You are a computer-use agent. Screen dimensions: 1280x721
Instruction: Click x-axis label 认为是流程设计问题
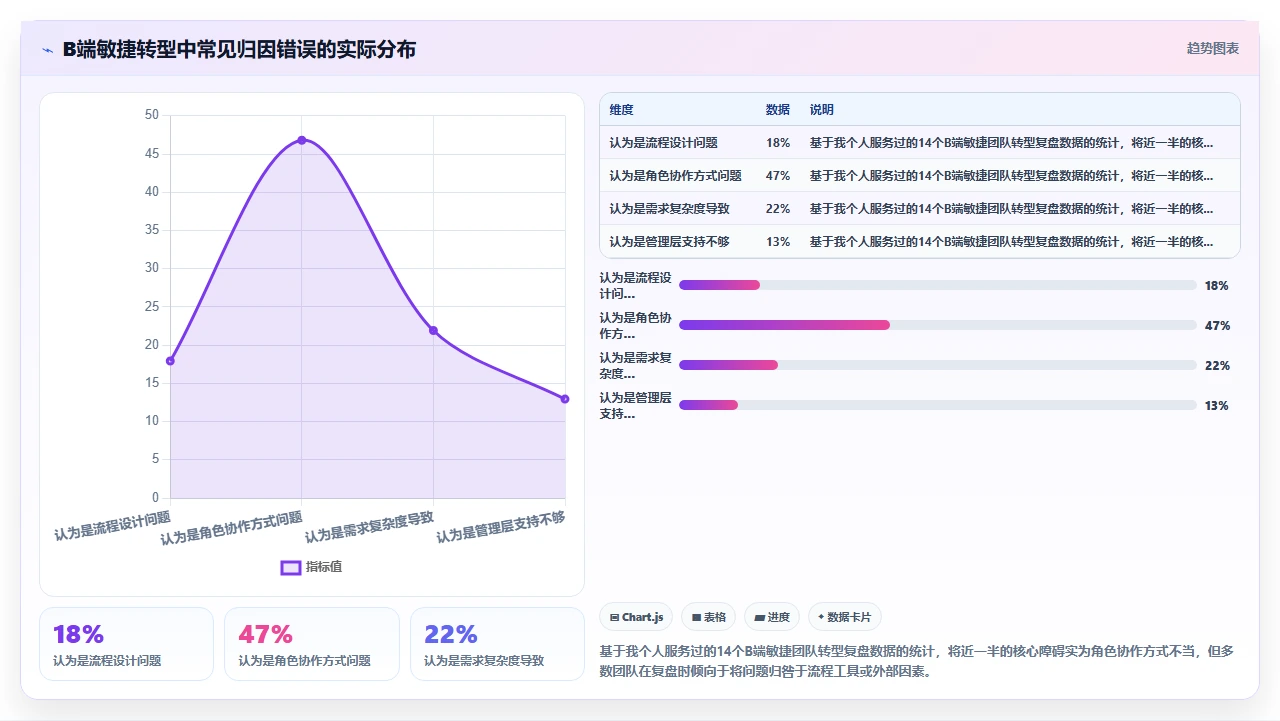tap(112, 526)
